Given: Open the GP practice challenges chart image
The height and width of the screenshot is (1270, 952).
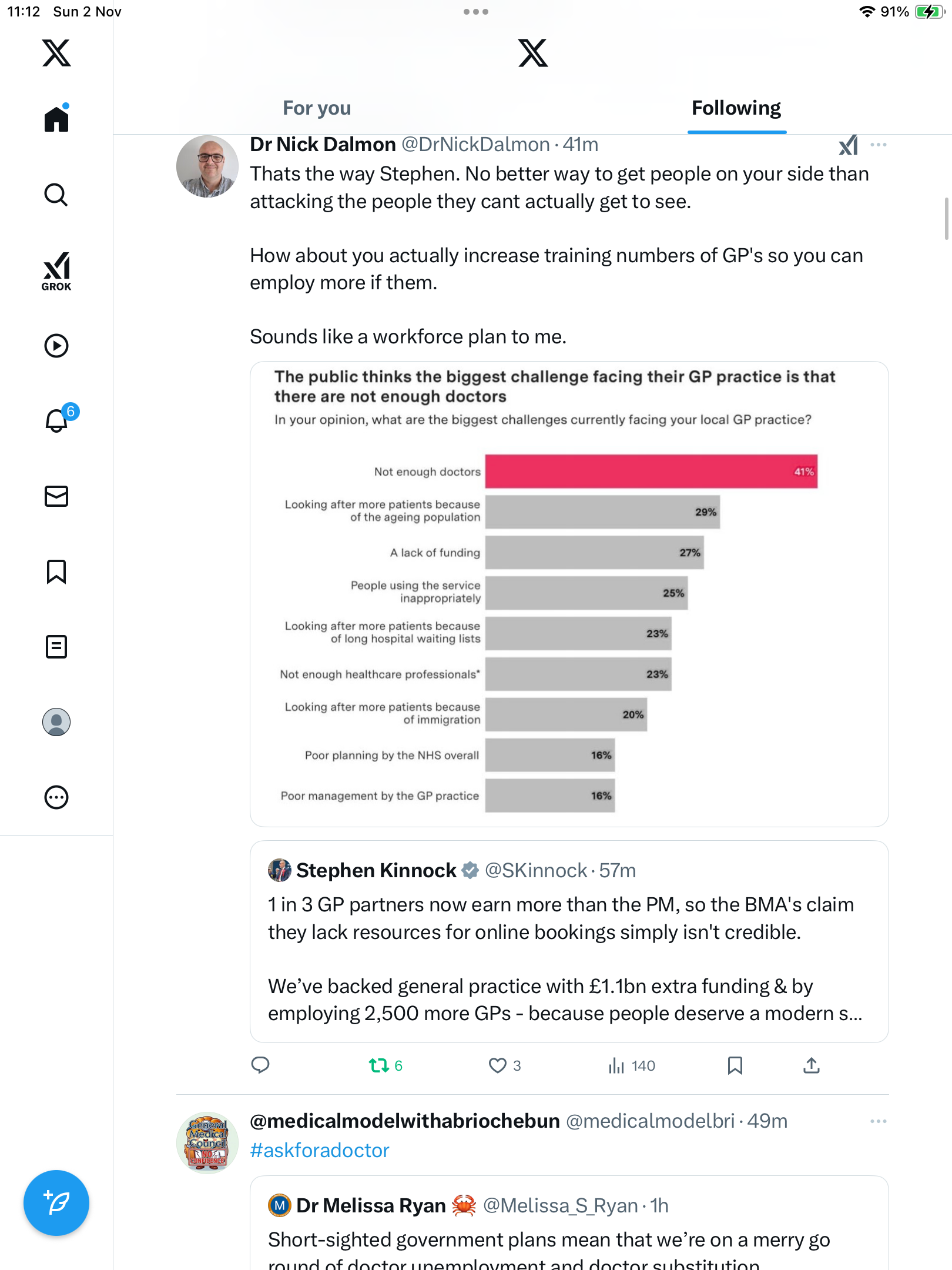Looking at the screenshot, I should [x=569, y=594].
